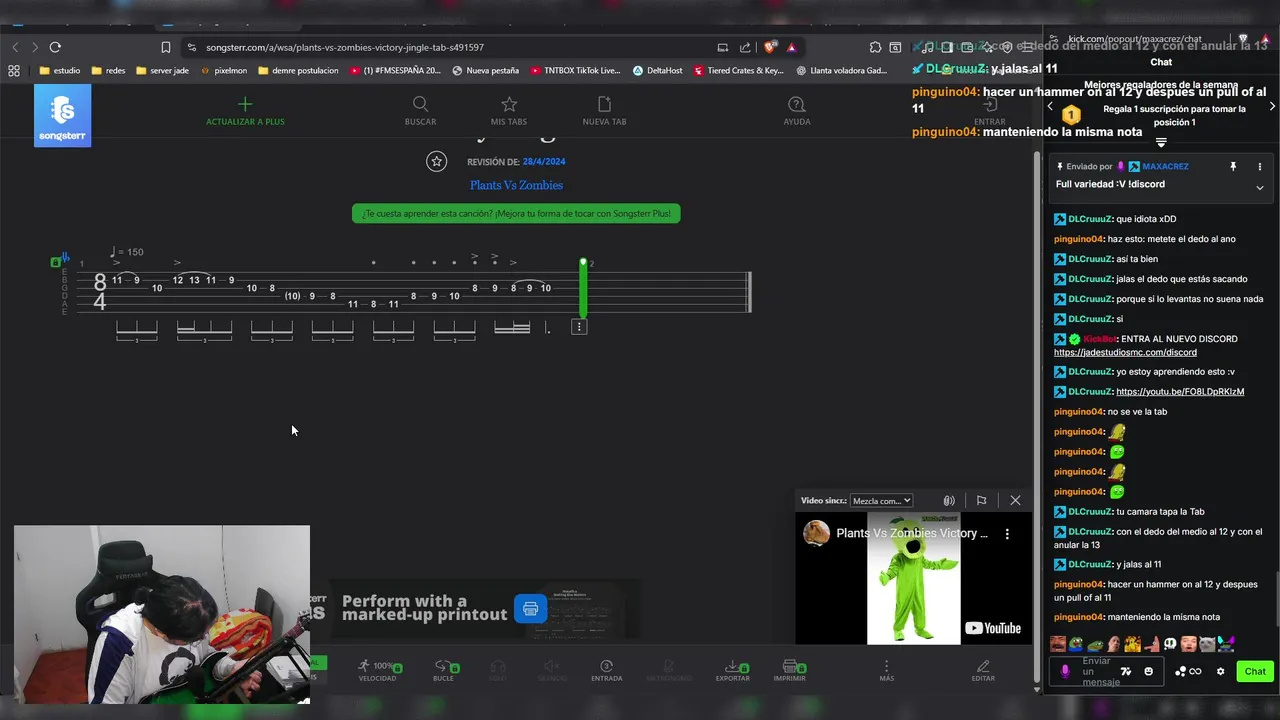Open the Mis Tabs favorites menu
The width and height of the screenshot is (1280, 720).
[x=509, y=111]
